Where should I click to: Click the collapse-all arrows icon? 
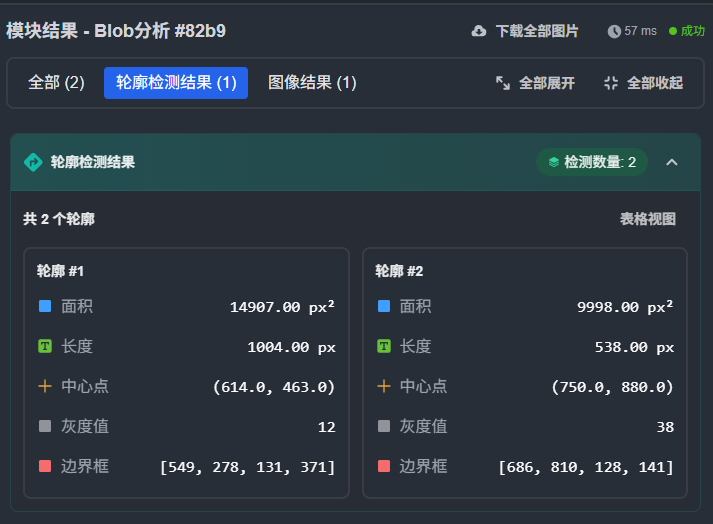pos(611,83)
